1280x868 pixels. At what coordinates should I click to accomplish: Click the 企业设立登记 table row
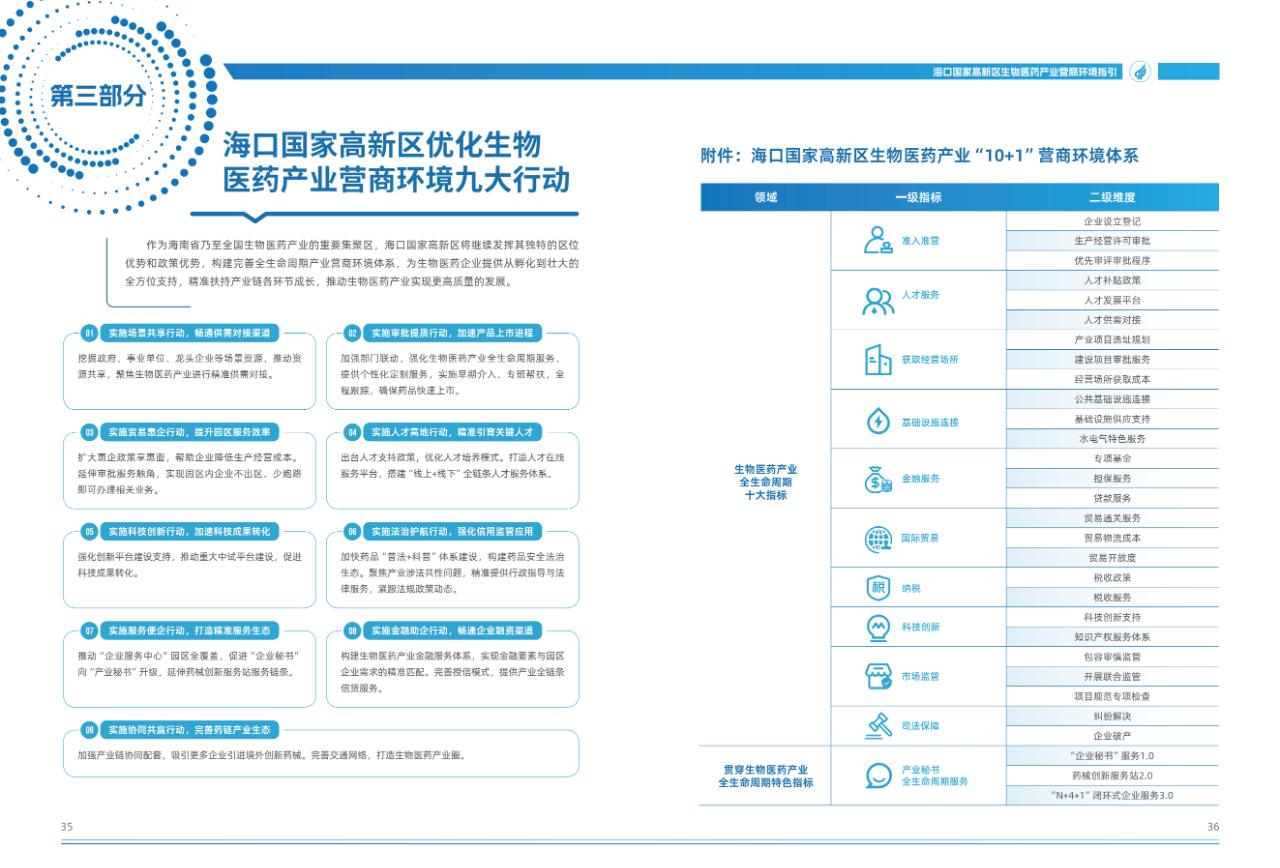click(x=1111, y=222)
